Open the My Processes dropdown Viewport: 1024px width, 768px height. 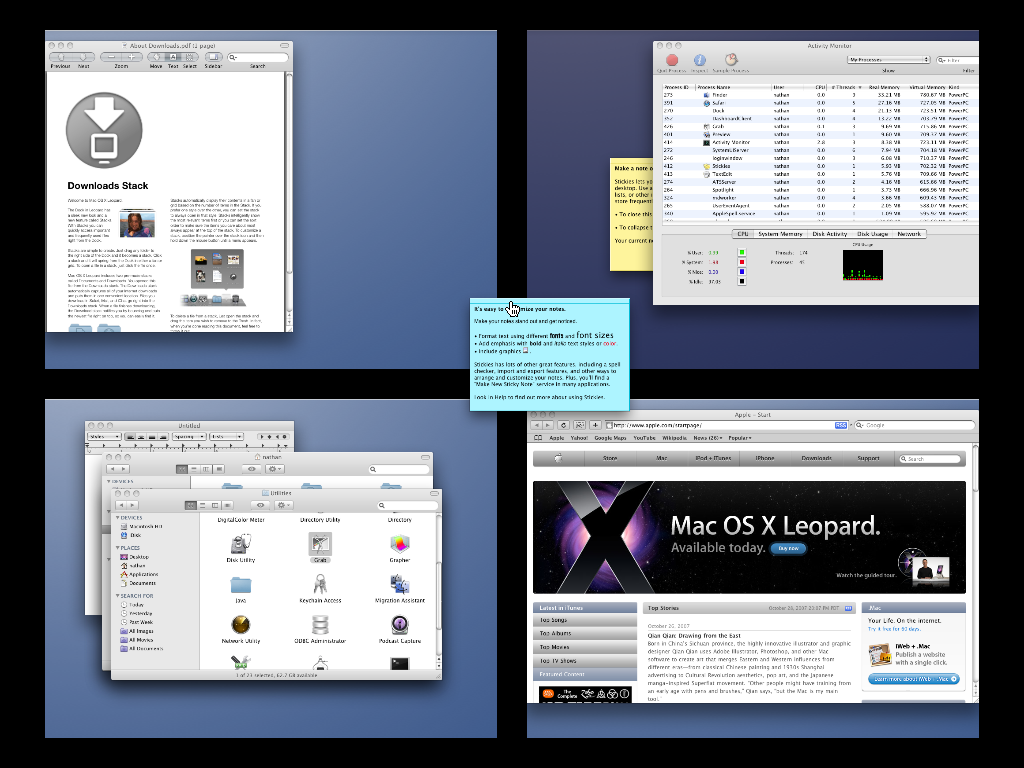coord(889,60)
